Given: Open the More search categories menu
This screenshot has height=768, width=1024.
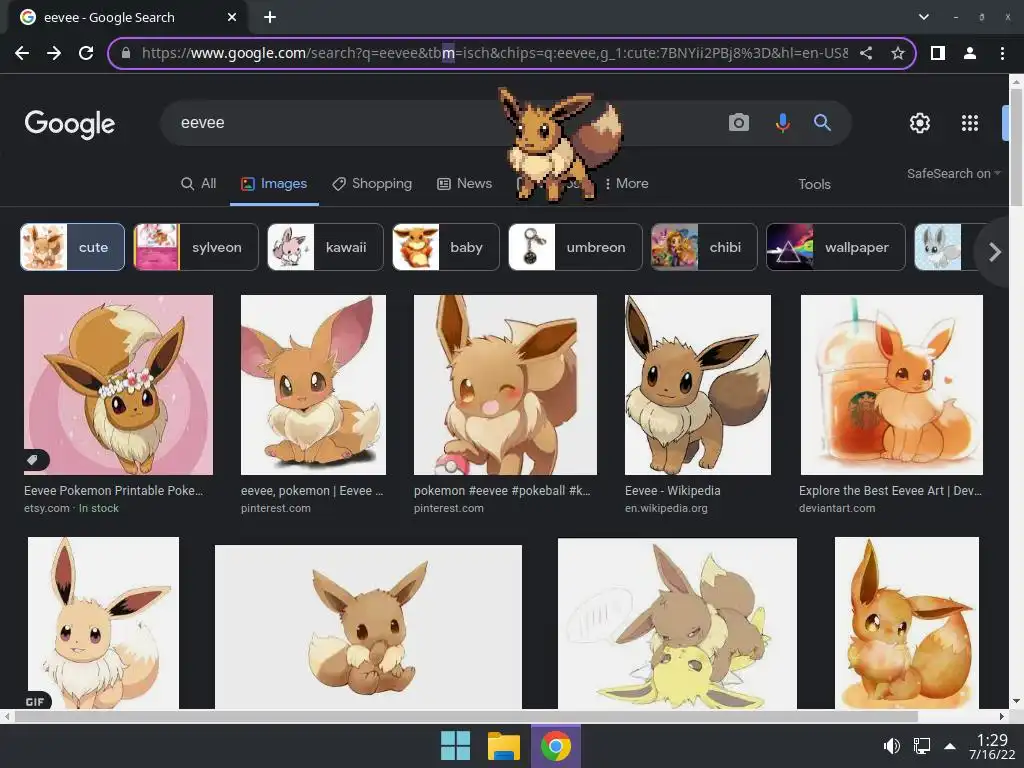Looking at the screenshot, I should pos(626,184).
